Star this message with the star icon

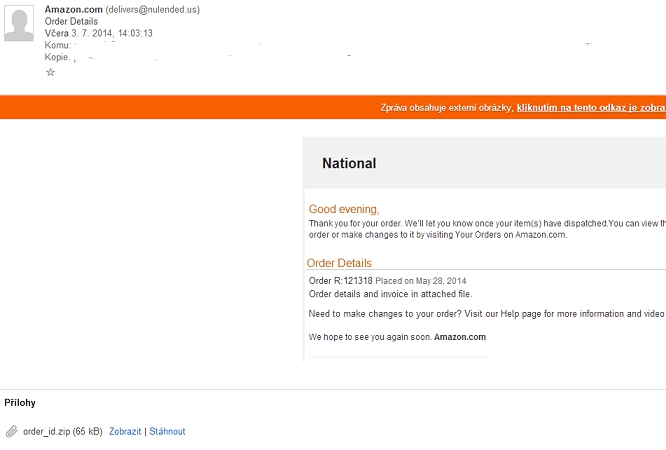(x=50, y=72)
